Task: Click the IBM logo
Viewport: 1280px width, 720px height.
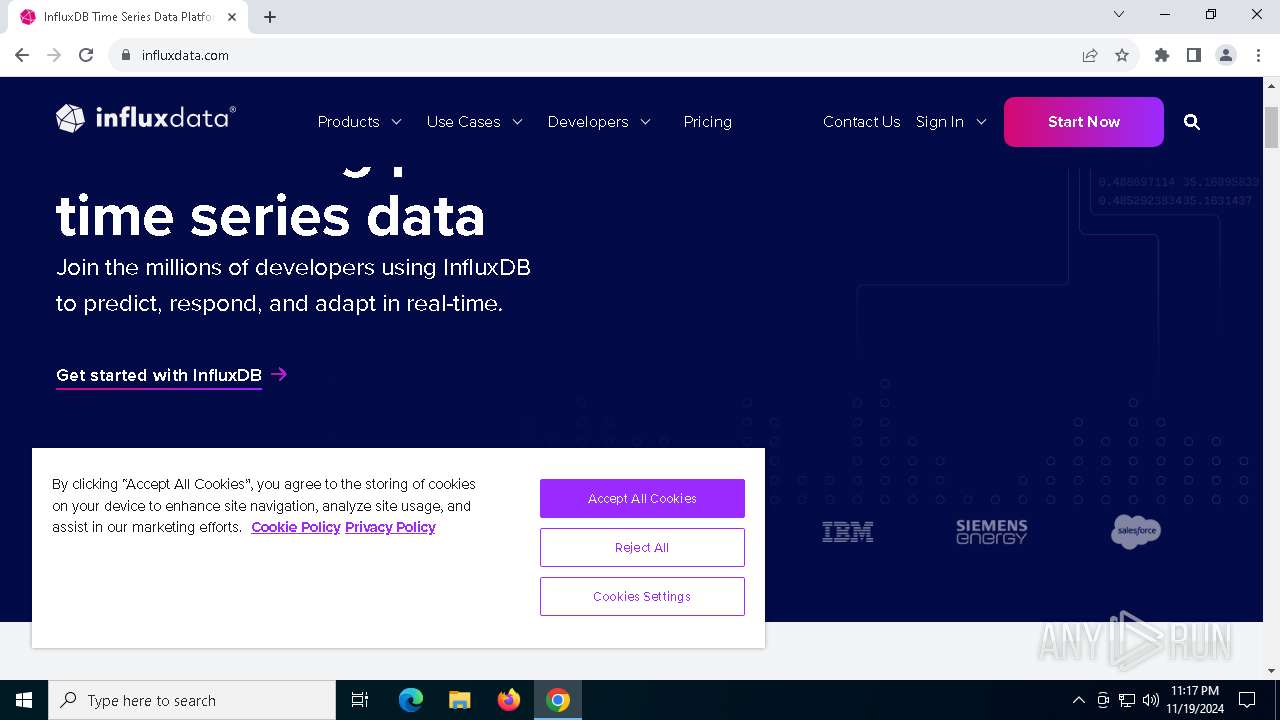Action: (848, 532)
